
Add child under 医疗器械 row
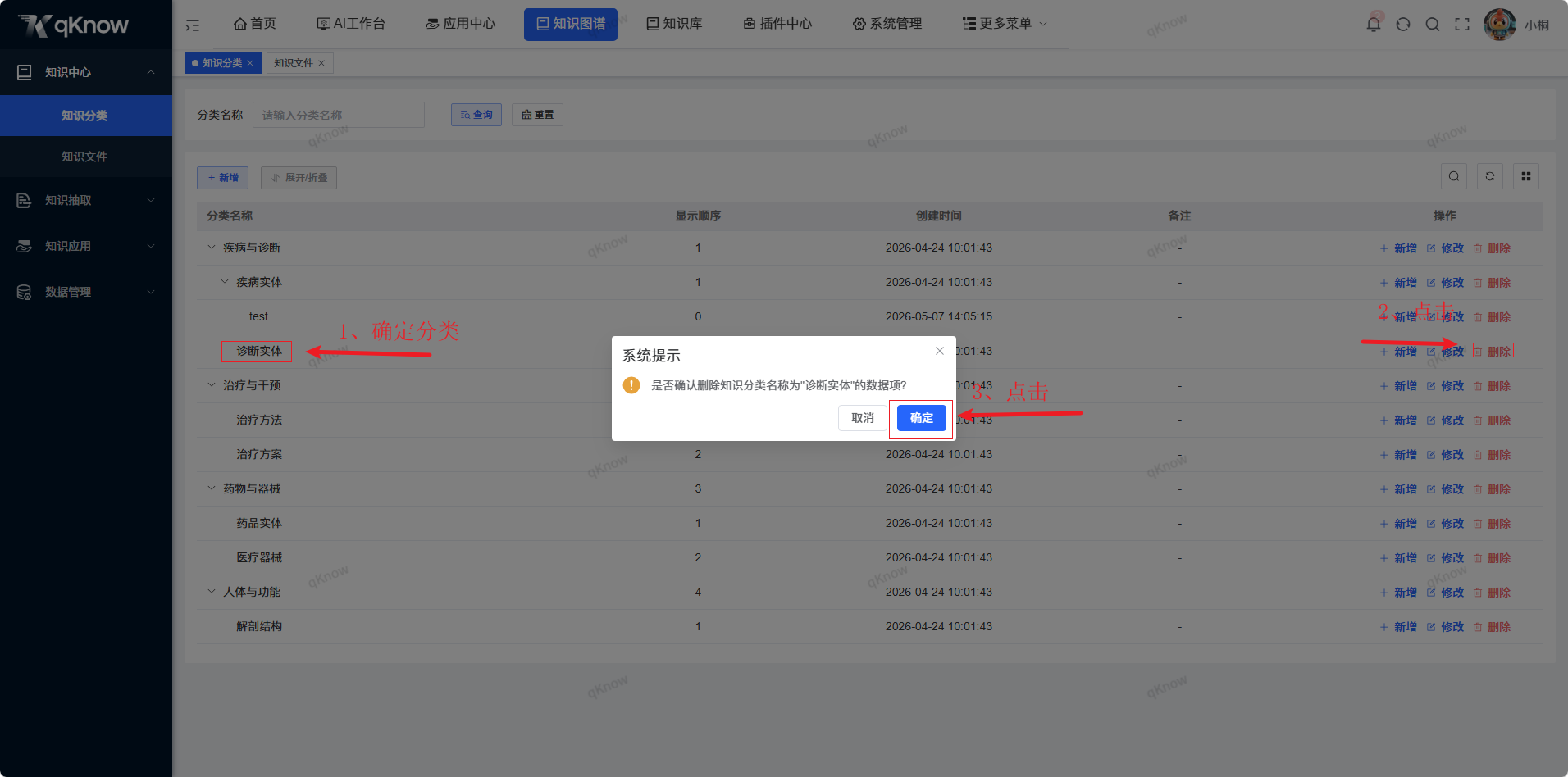1398,558
